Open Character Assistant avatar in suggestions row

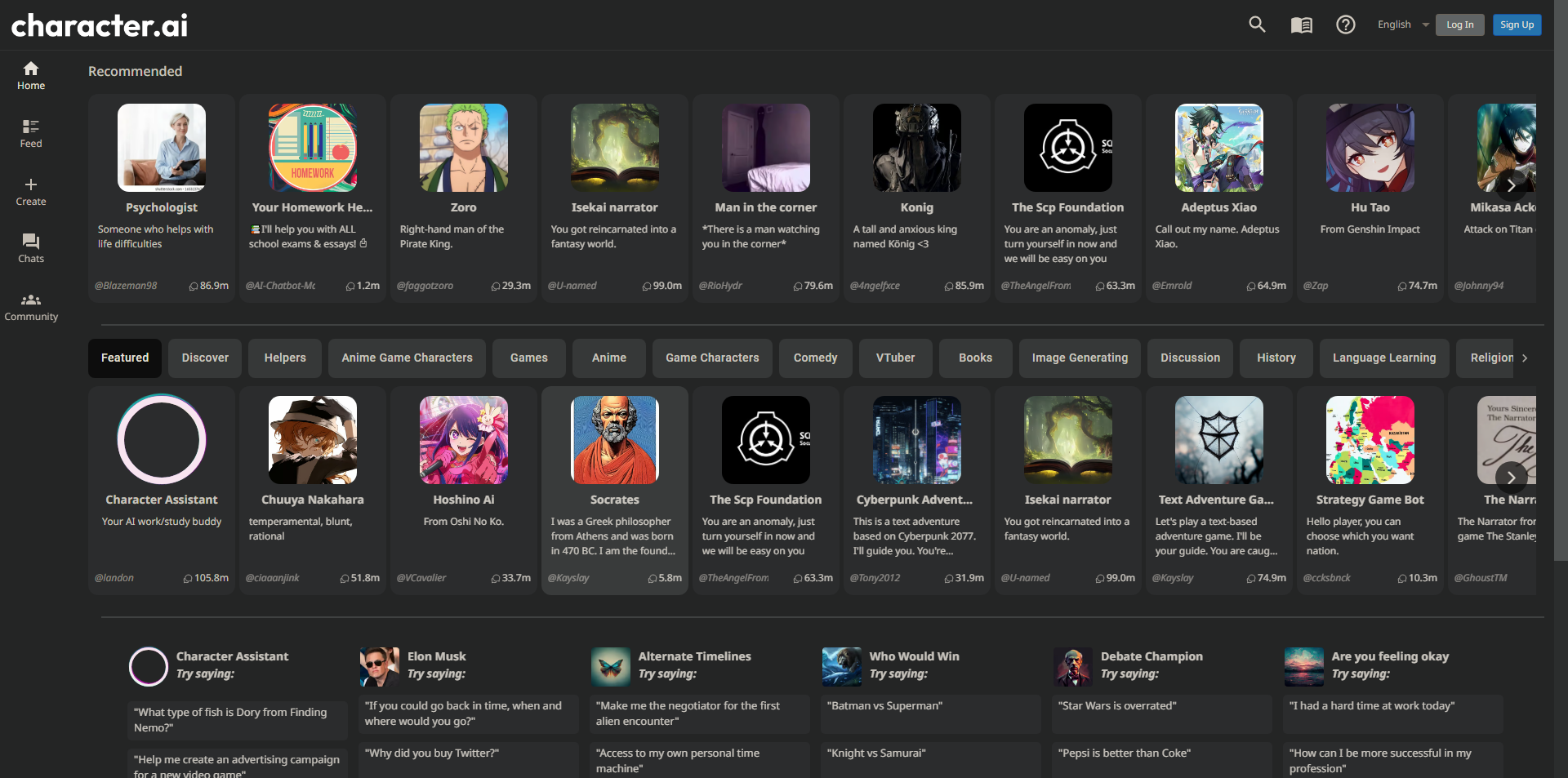coord(149,667)
